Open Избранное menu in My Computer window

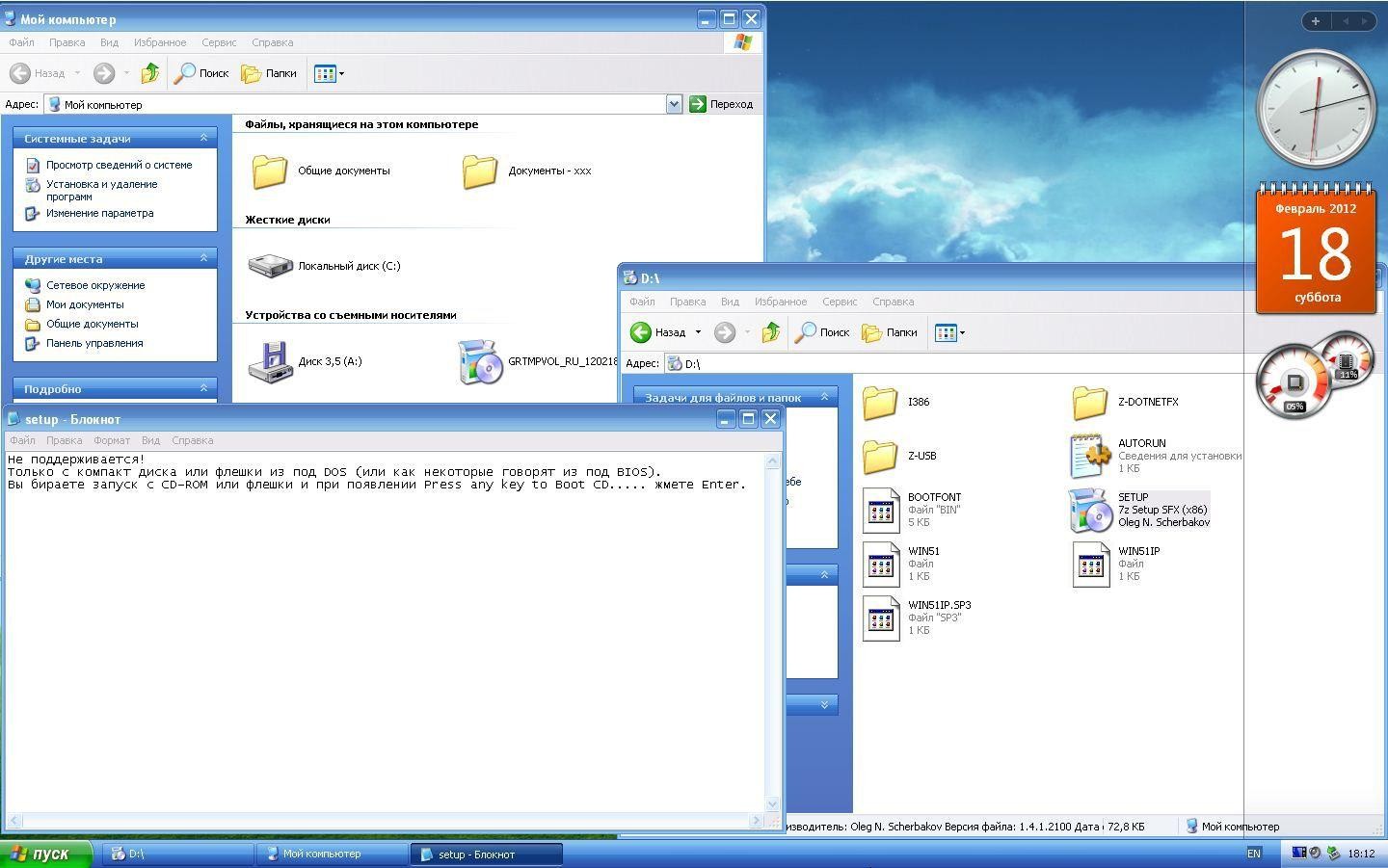pyautogui.click(x=160, y=42)
